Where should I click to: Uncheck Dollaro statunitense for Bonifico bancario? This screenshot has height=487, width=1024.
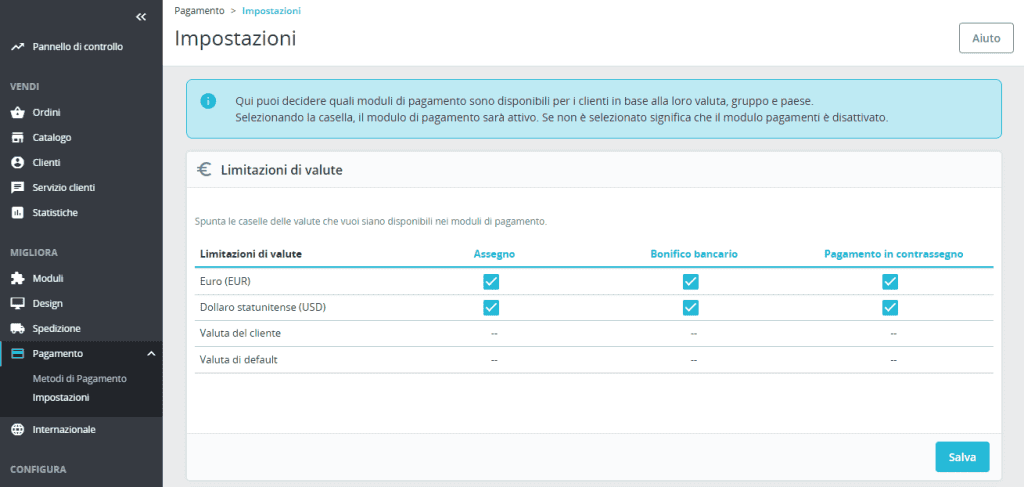[690, 307]
